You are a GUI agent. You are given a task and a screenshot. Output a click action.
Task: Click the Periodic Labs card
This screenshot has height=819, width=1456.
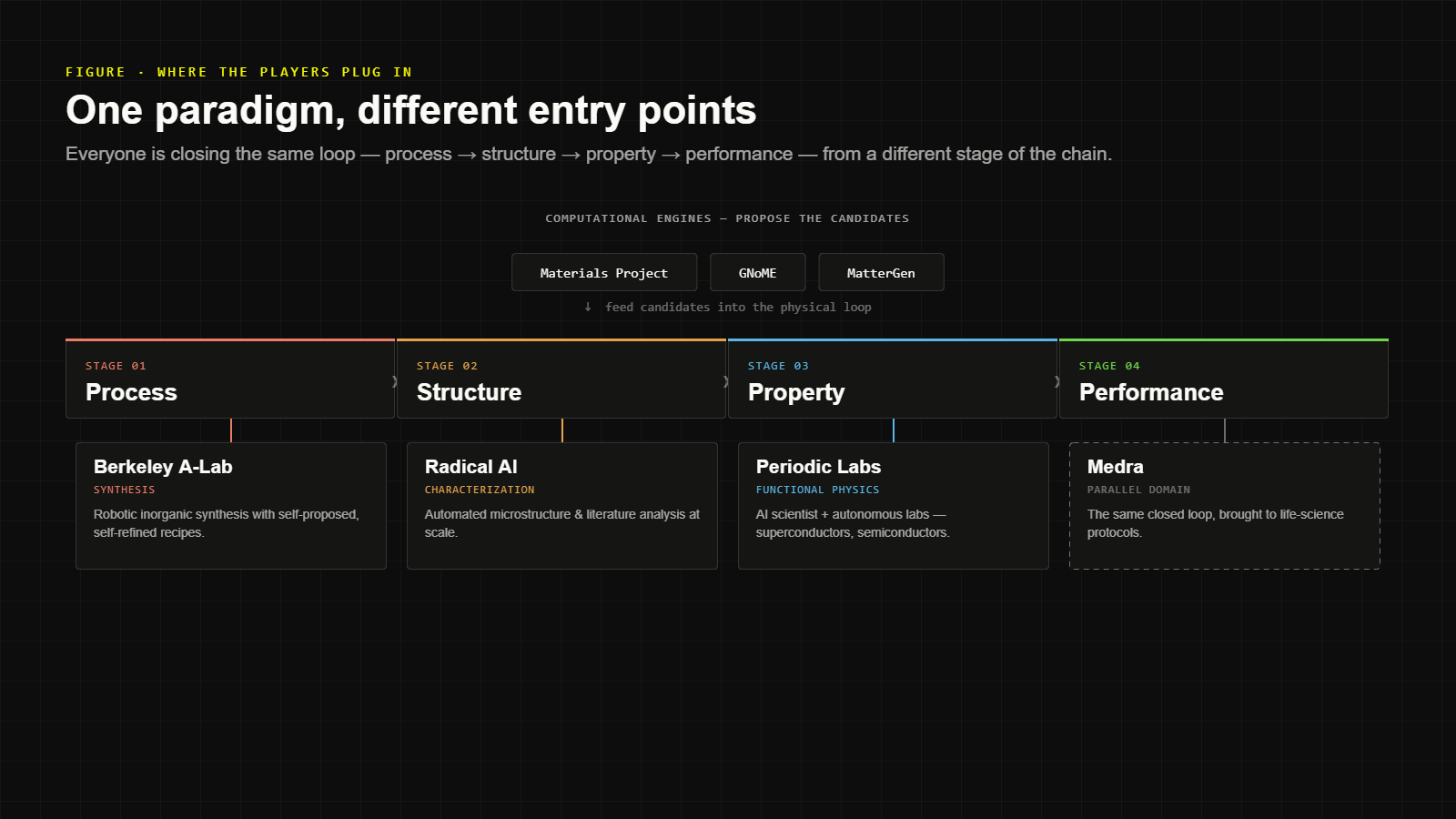click(894, 506)
